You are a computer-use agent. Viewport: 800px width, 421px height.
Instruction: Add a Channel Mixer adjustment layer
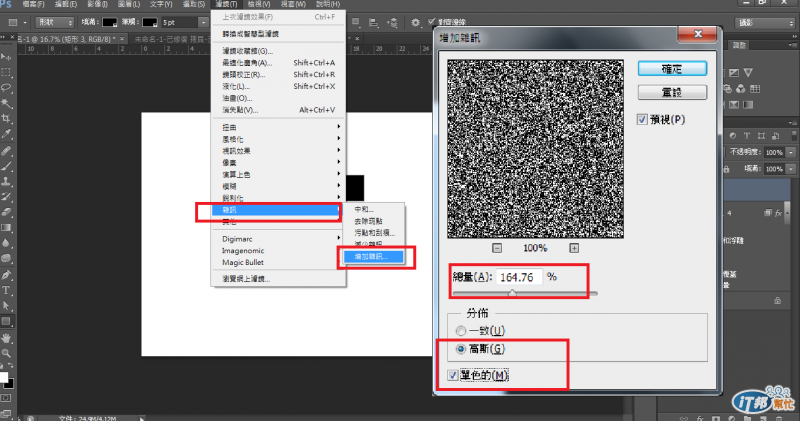[x=741, y=89]
